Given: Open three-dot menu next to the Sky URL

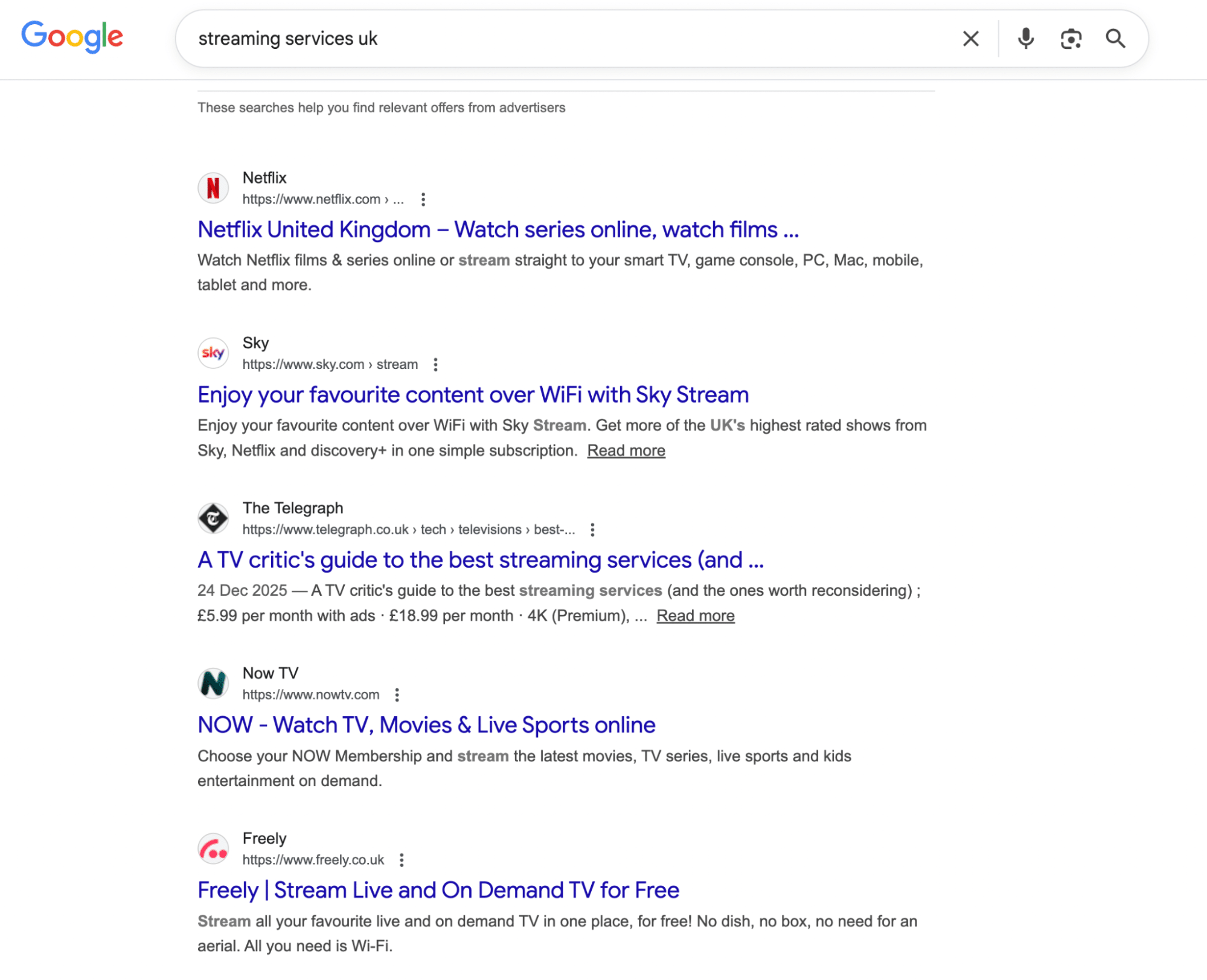Looking at the screenshot, I should 435,365.
